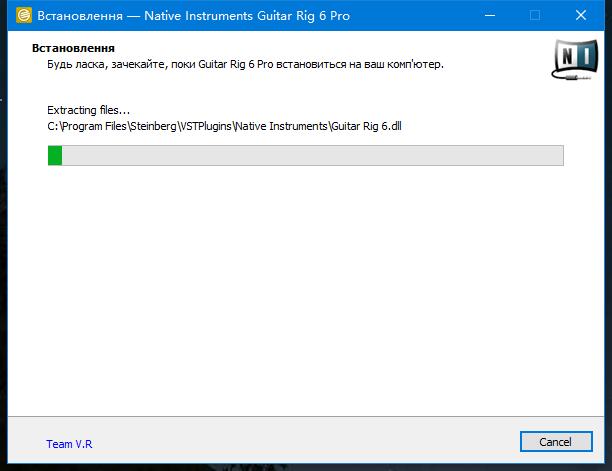Click the green filled part of progress bar
The height and width of the screenshot is (471, 612).
pos(55,155)
